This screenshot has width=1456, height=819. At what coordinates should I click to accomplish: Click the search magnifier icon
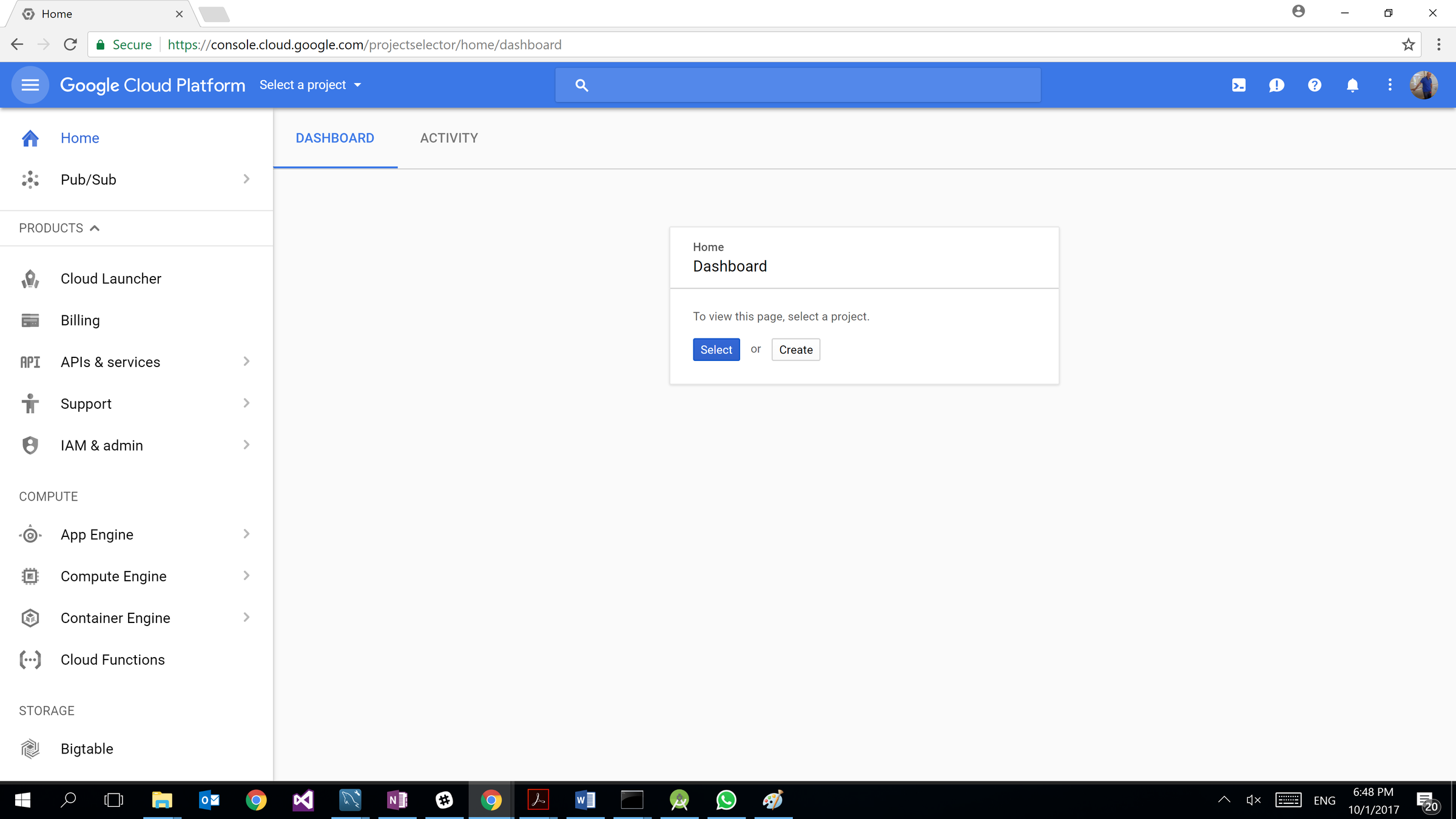click(x=581, y=86)
